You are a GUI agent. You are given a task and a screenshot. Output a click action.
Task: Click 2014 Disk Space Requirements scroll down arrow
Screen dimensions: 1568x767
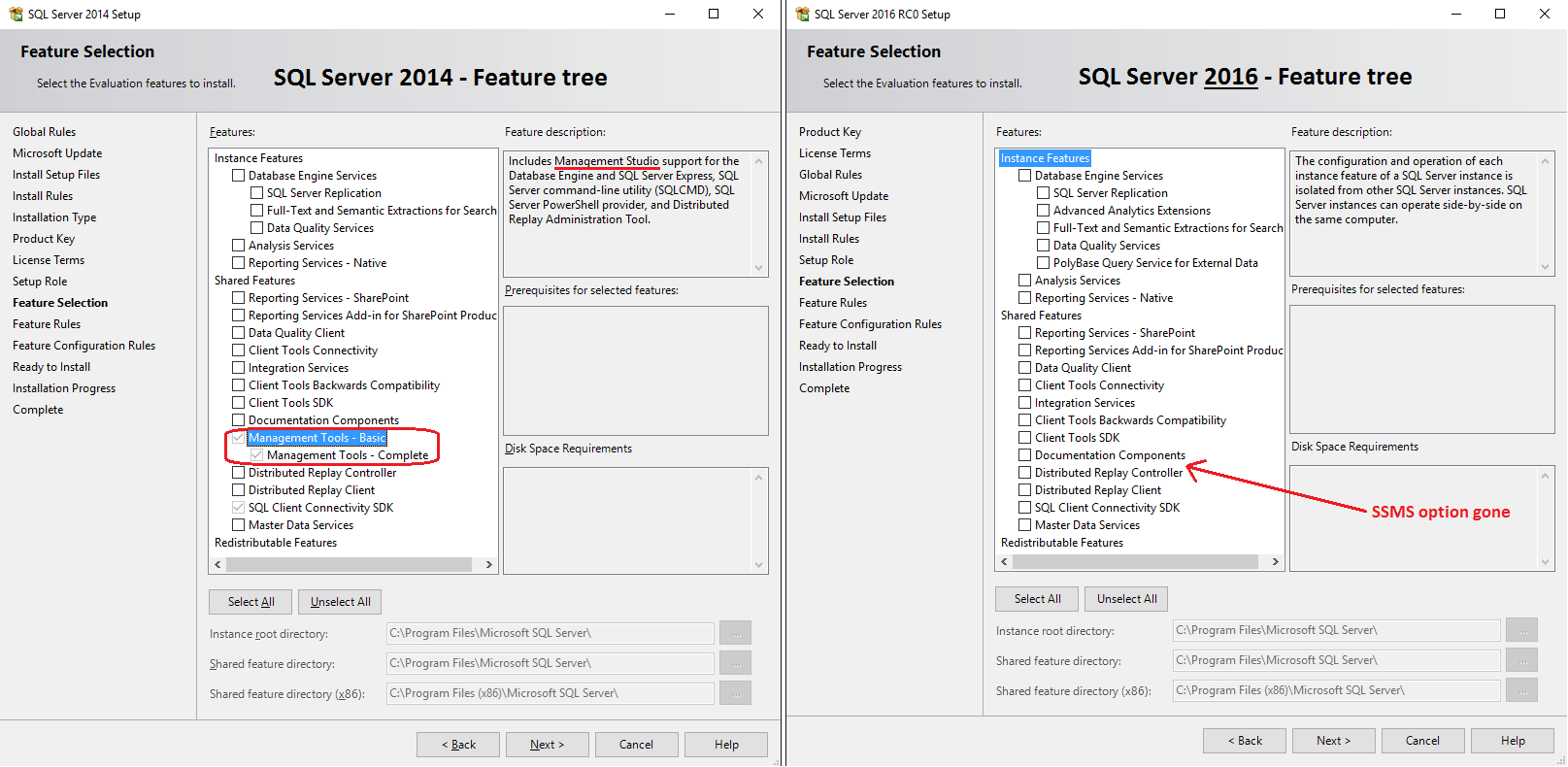pos(758,564)
